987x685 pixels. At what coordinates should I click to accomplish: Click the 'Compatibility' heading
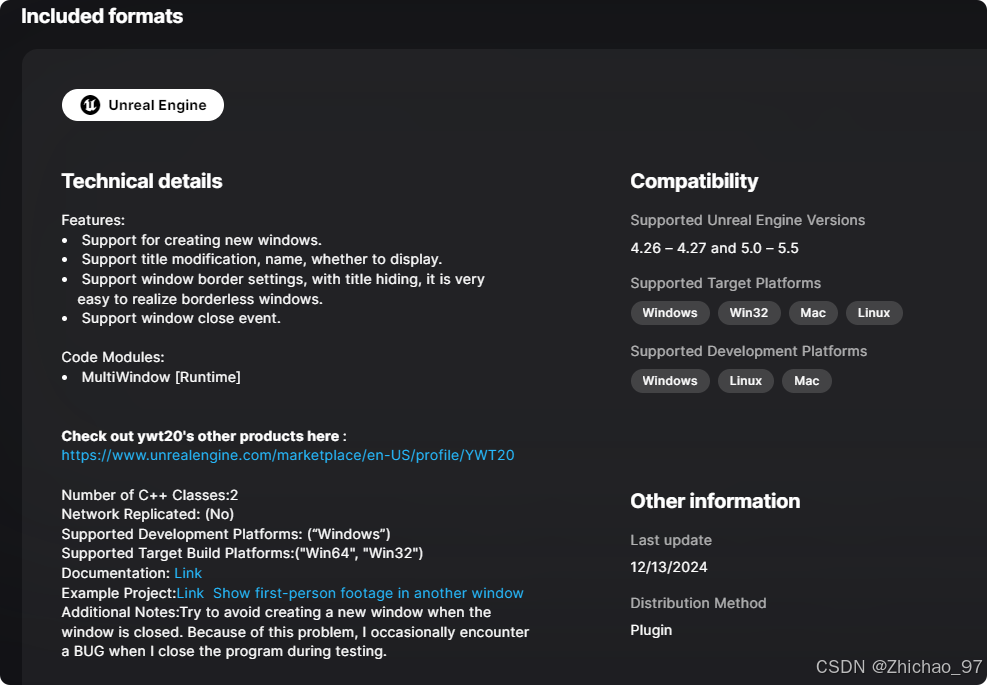click(x=694, y=181)
